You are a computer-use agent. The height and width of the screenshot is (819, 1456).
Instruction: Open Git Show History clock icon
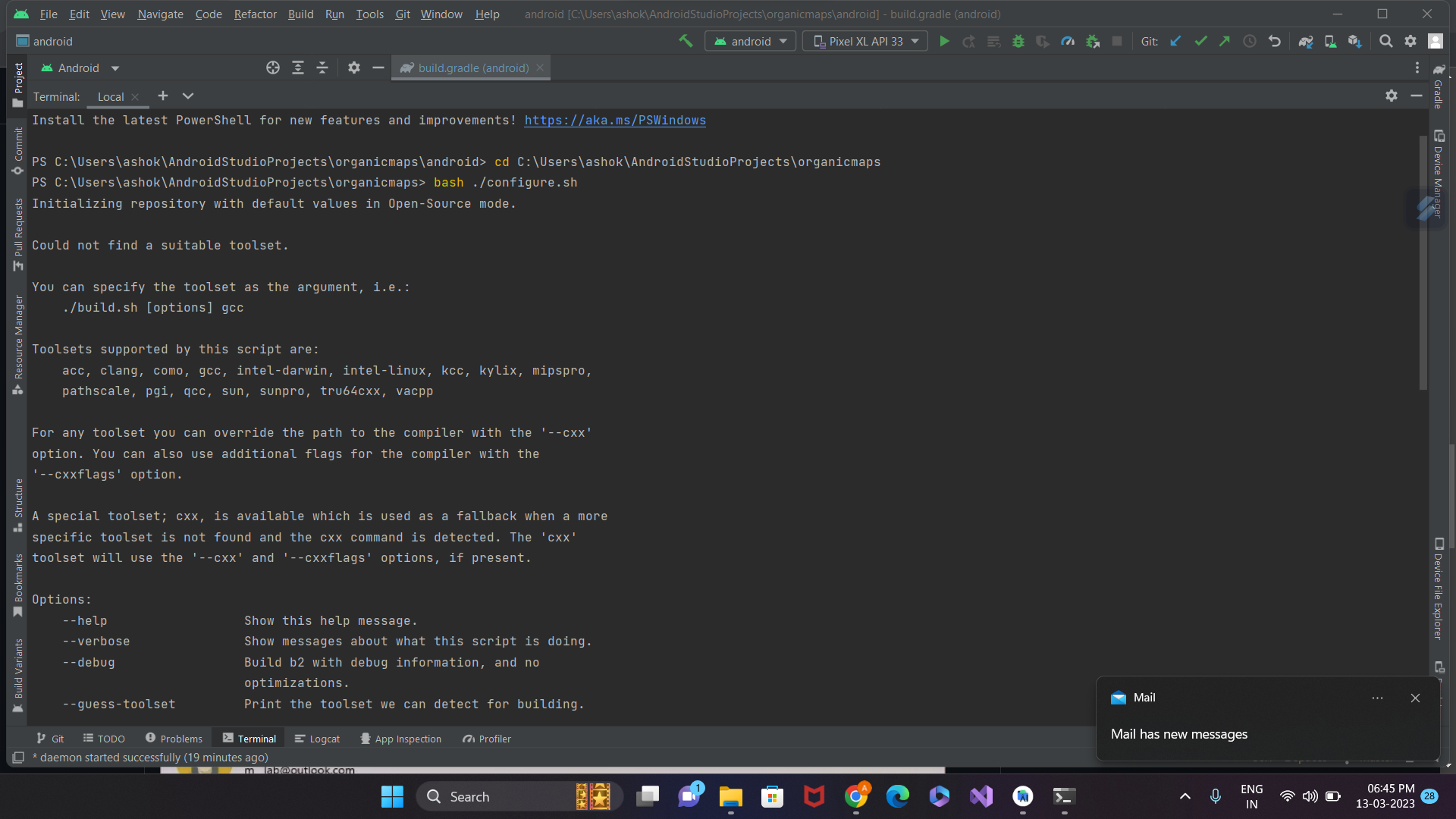[1250, 41]
